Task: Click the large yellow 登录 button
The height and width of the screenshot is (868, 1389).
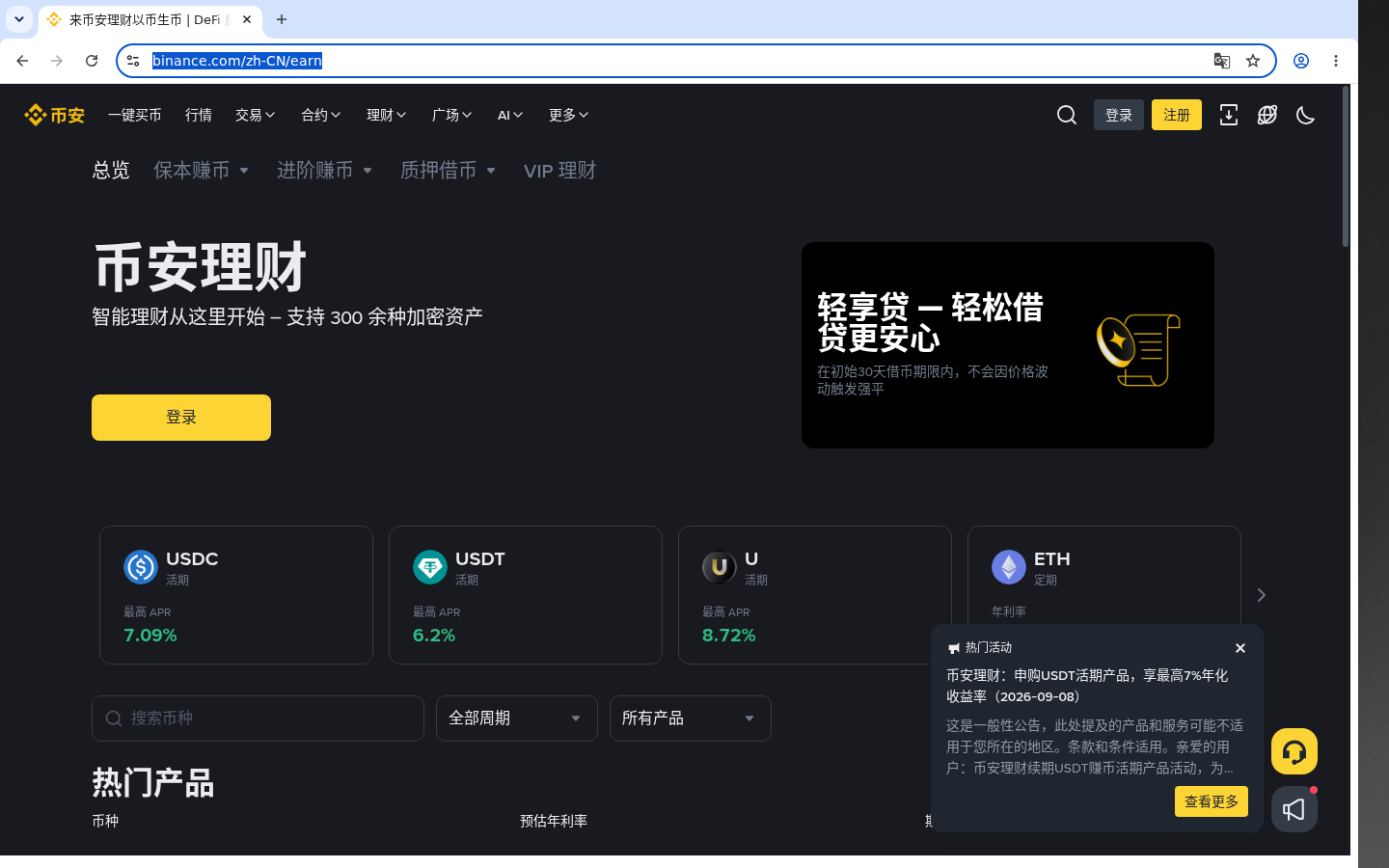Action: click(x=181, y=418)
